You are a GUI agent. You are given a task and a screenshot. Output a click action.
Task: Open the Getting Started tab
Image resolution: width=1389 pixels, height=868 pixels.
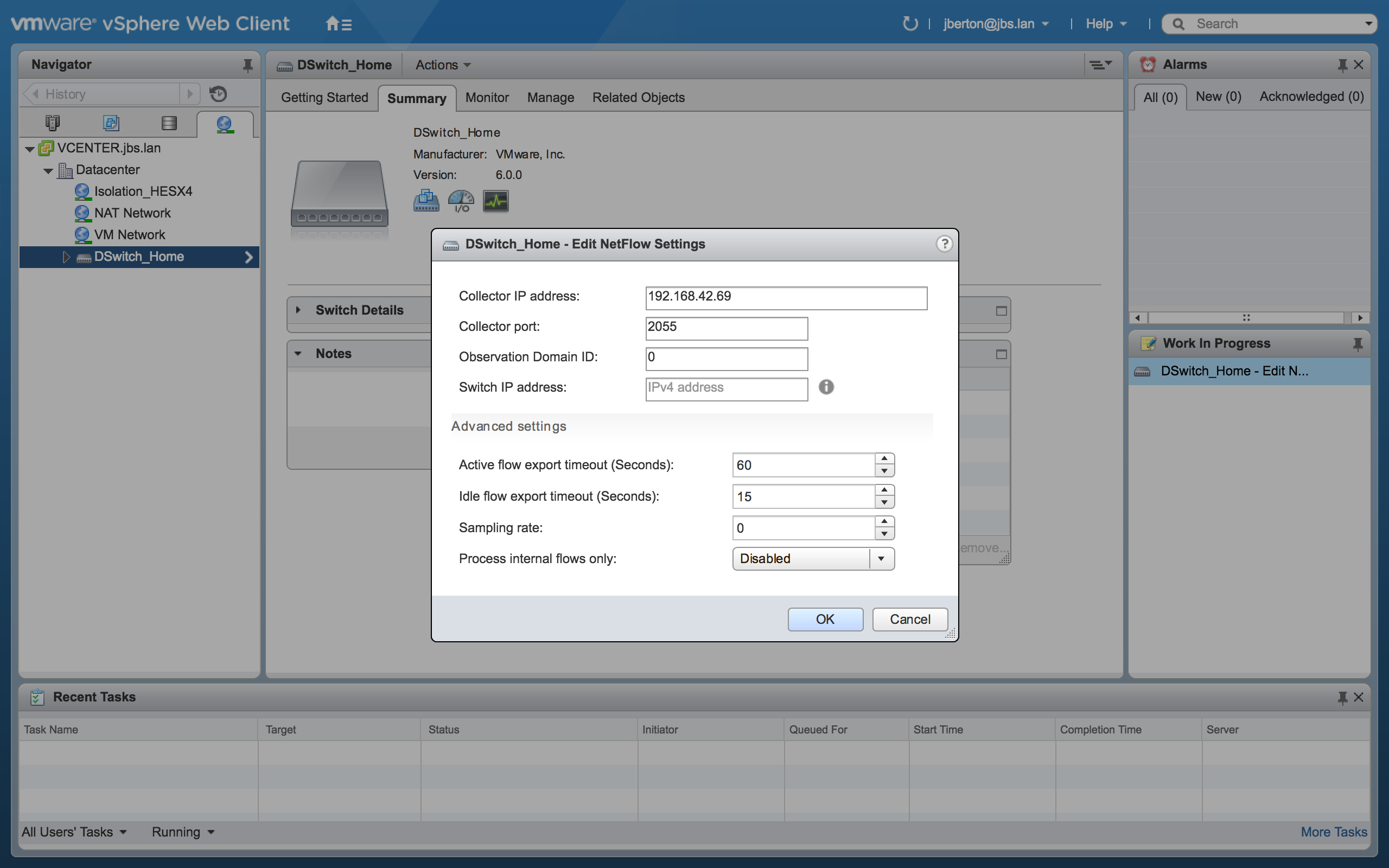pos(324,98)
